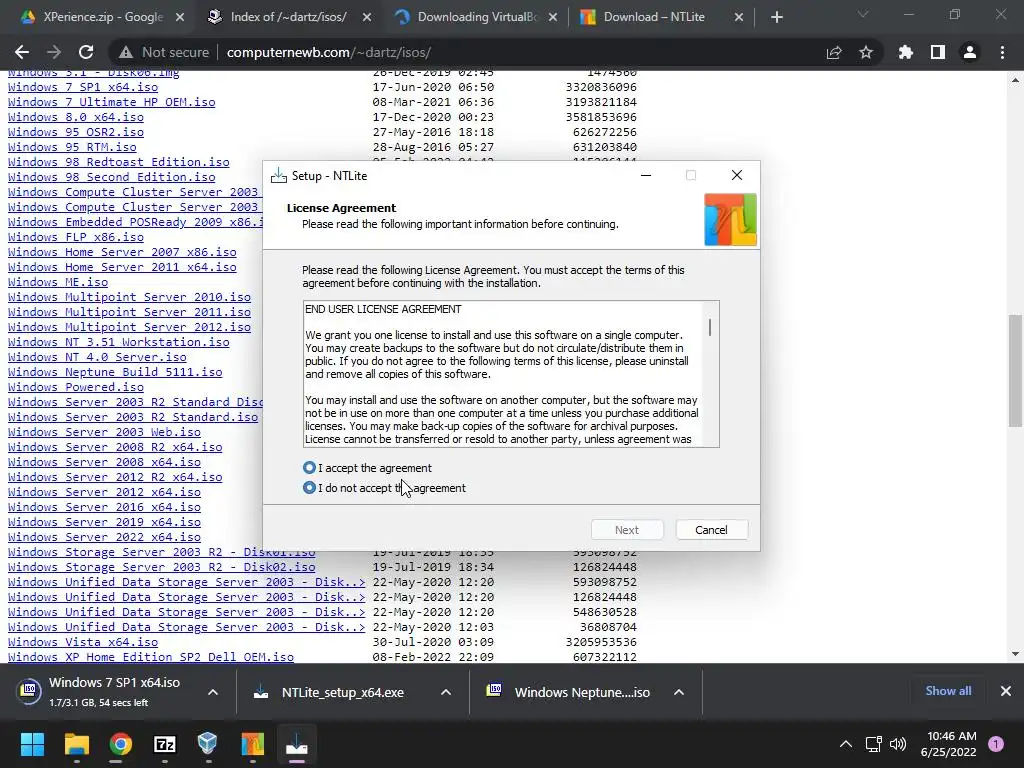Open the volume tray icon
This screenshot has height=768, width=1024.
[x=898, y=744]
